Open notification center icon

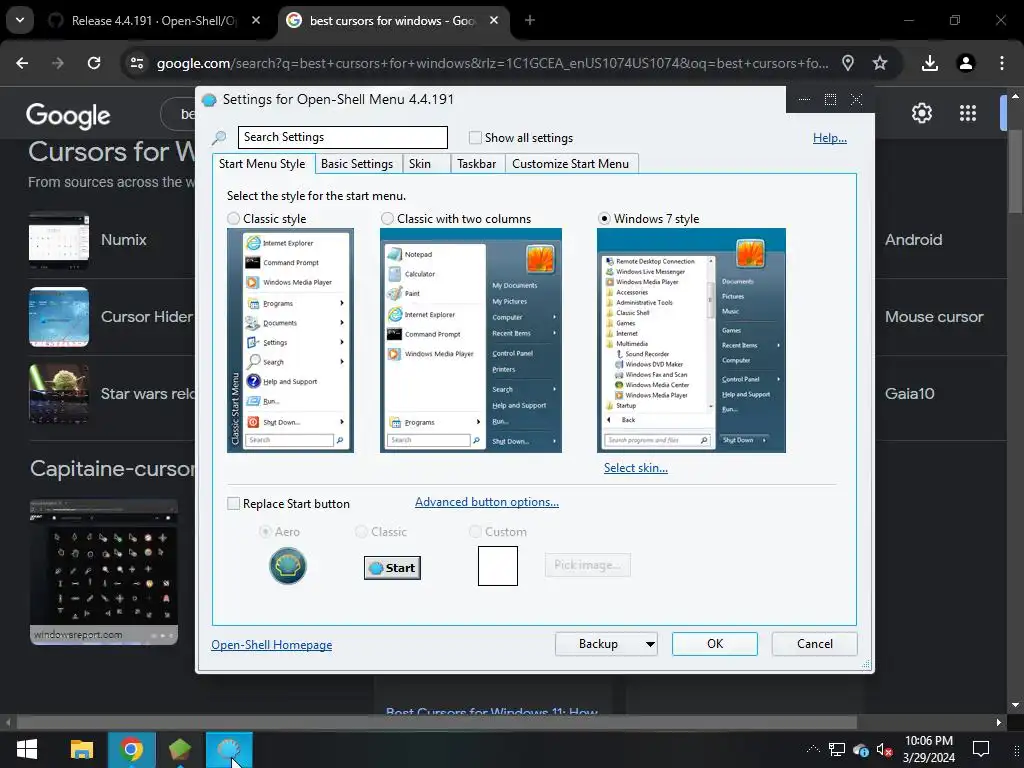tap(981, 749)
